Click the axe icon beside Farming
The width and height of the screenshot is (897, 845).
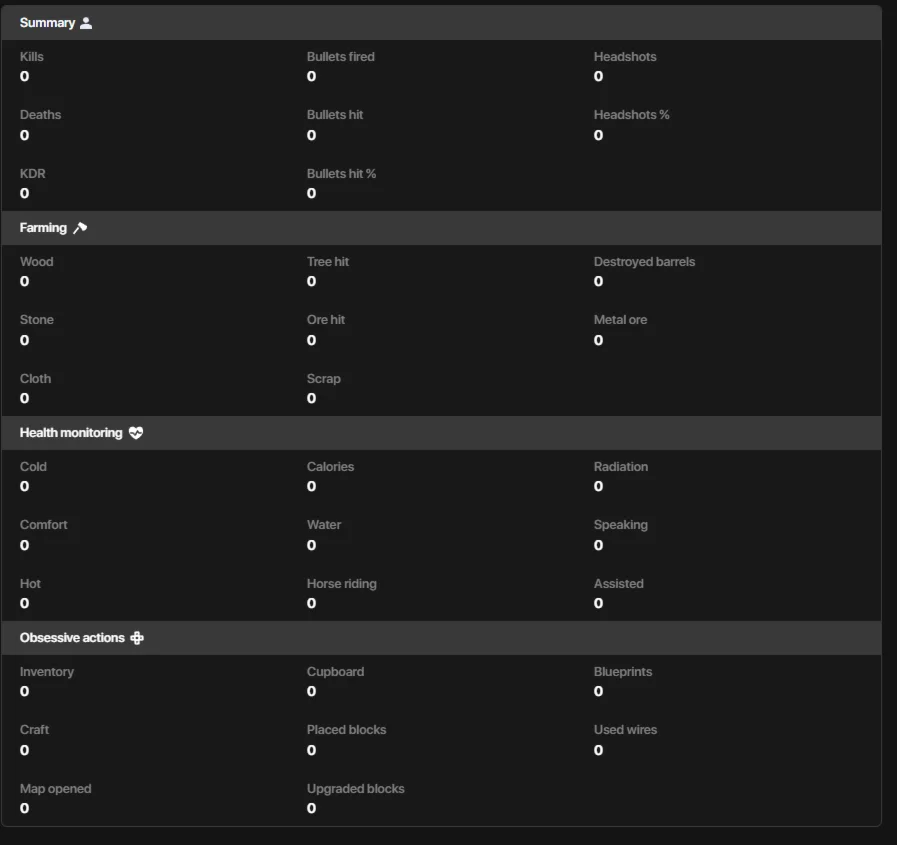tap(80, 228)
